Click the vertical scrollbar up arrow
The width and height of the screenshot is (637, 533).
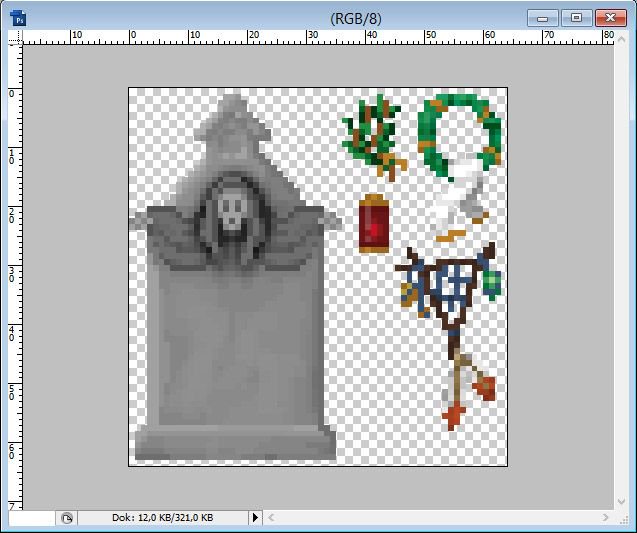(621, 39)
